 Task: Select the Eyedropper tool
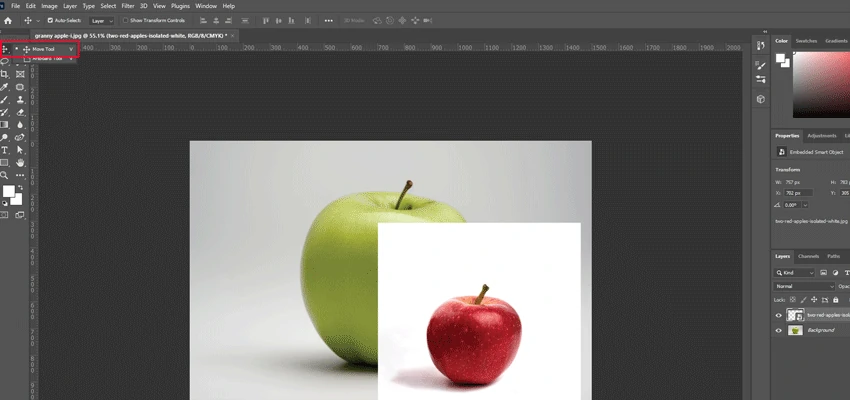[x=5, y=87]
